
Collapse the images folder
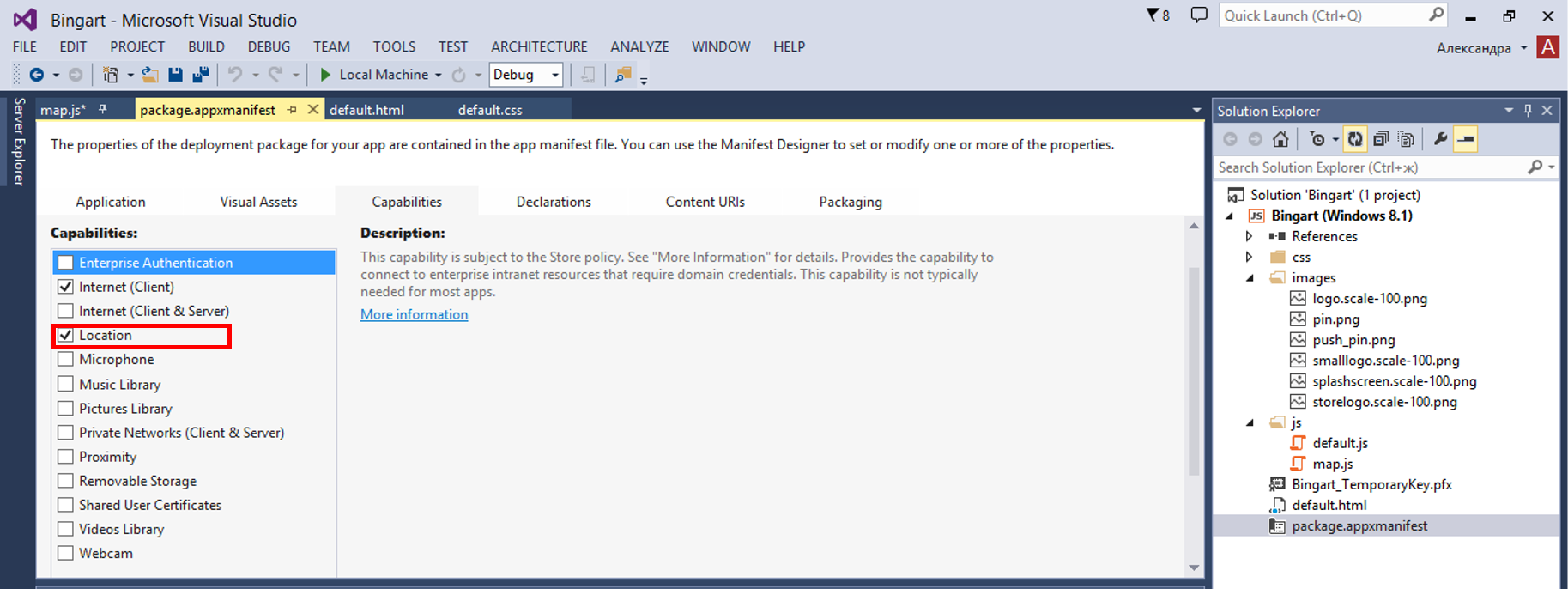[1250, 277]
